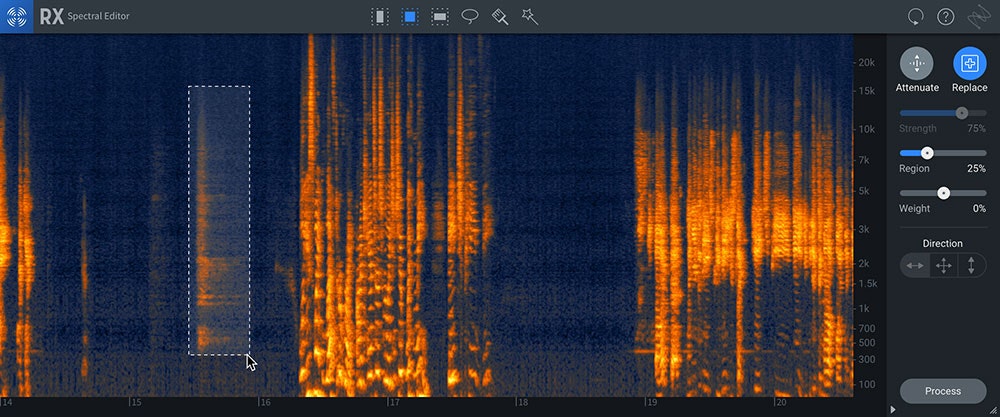1000x417 pixels.
Task: Click the 20k frequency label
Action: click(x=866, y=62)
